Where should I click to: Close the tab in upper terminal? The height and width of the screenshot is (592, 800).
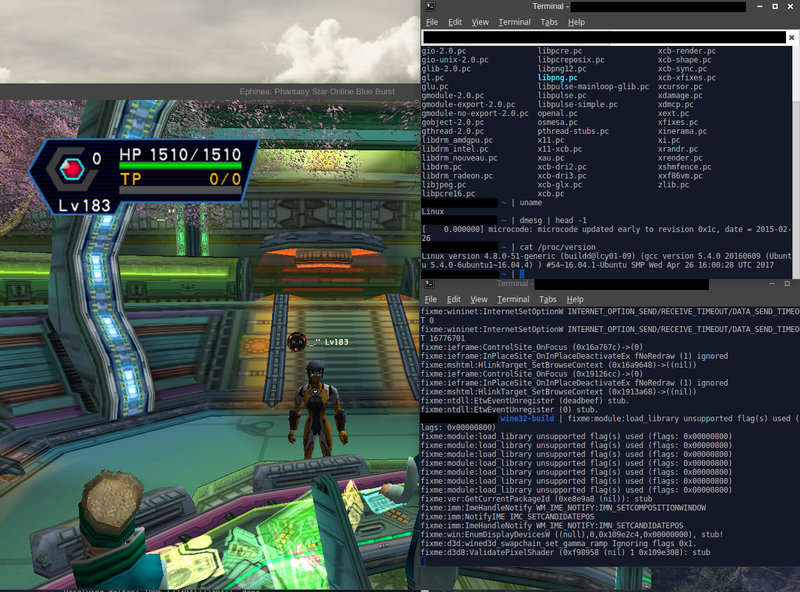coord(791,37)
